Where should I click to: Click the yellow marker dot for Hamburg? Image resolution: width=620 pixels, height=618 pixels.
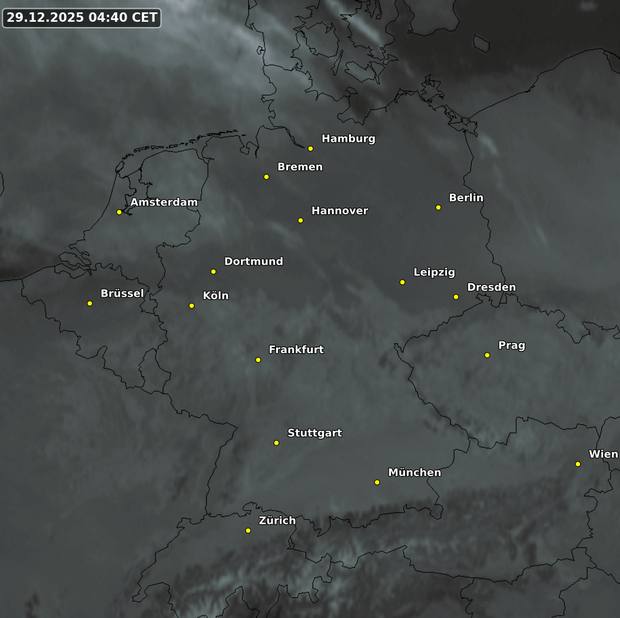(x=310, y=148)
